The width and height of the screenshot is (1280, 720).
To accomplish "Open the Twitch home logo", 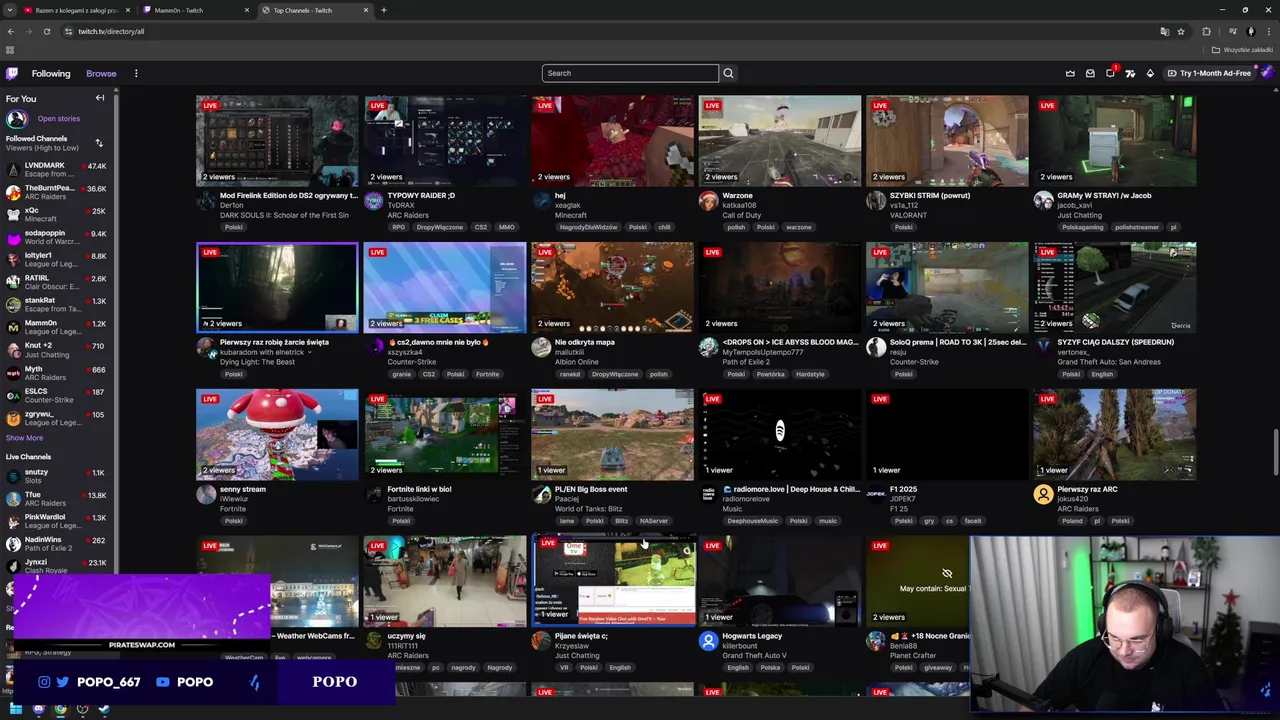I will (12, 73).
